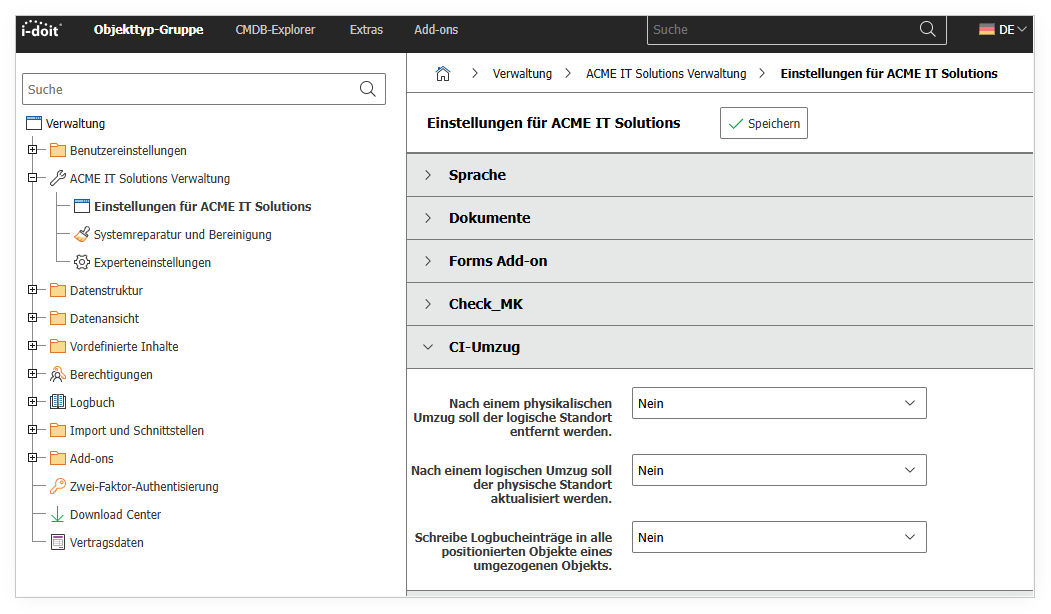Screen dimensions: 1051x614
Task: Open Vertragsdaten entry
Action: click(107, 543)
